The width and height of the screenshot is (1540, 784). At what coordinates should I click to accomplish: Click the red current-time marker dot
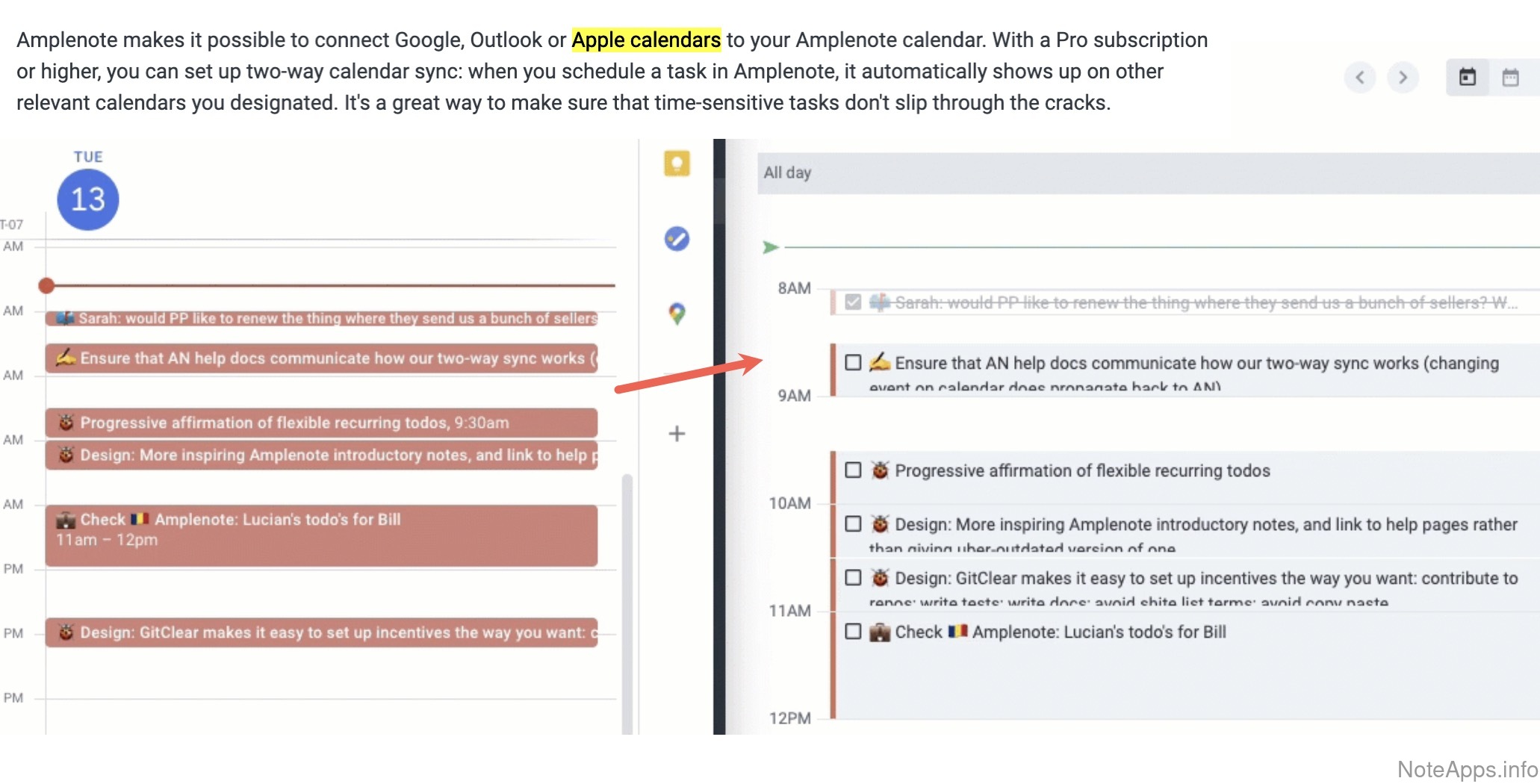tap(46, 285)
